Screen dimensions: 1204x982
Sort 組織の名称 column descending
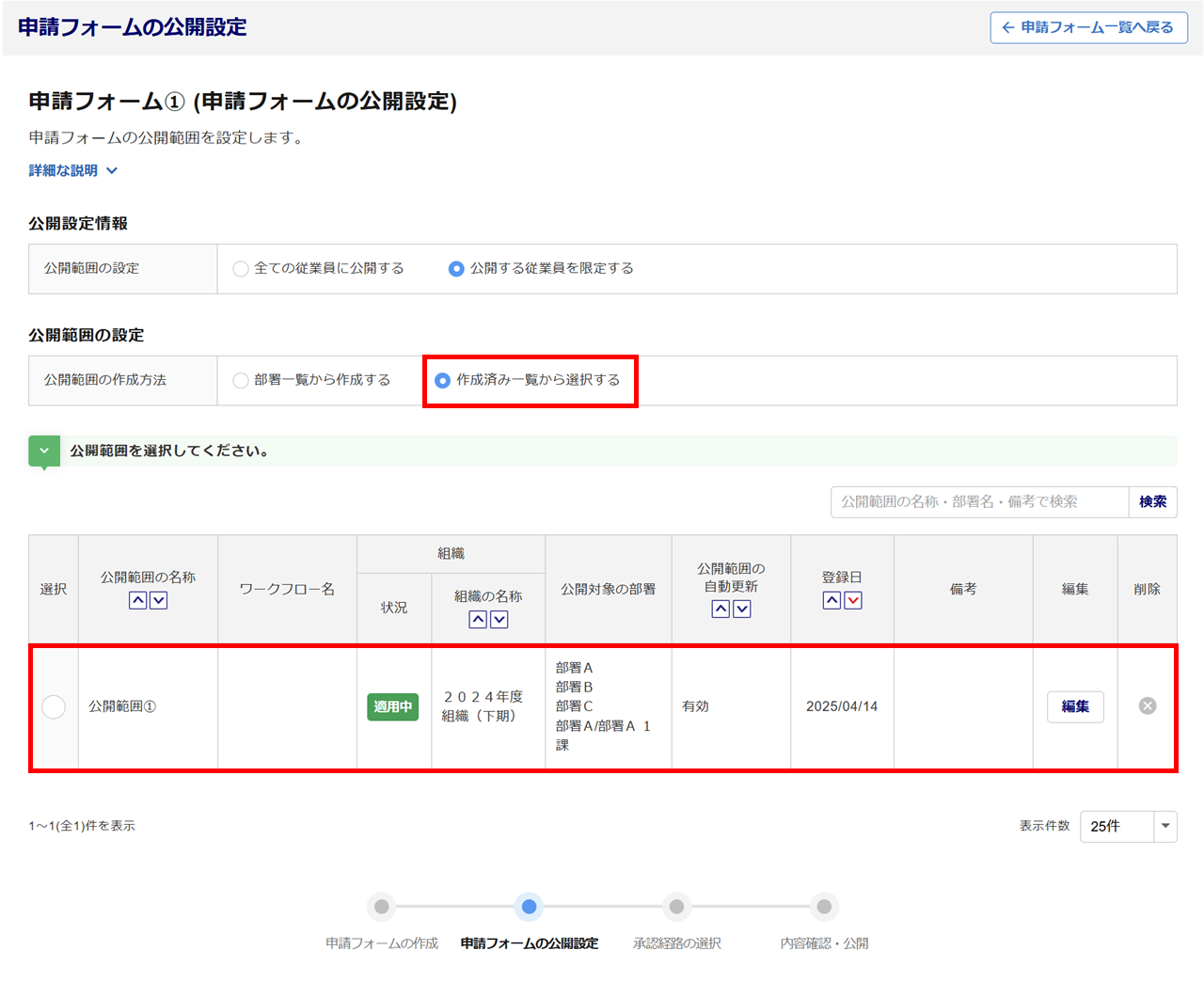point(499,620)
